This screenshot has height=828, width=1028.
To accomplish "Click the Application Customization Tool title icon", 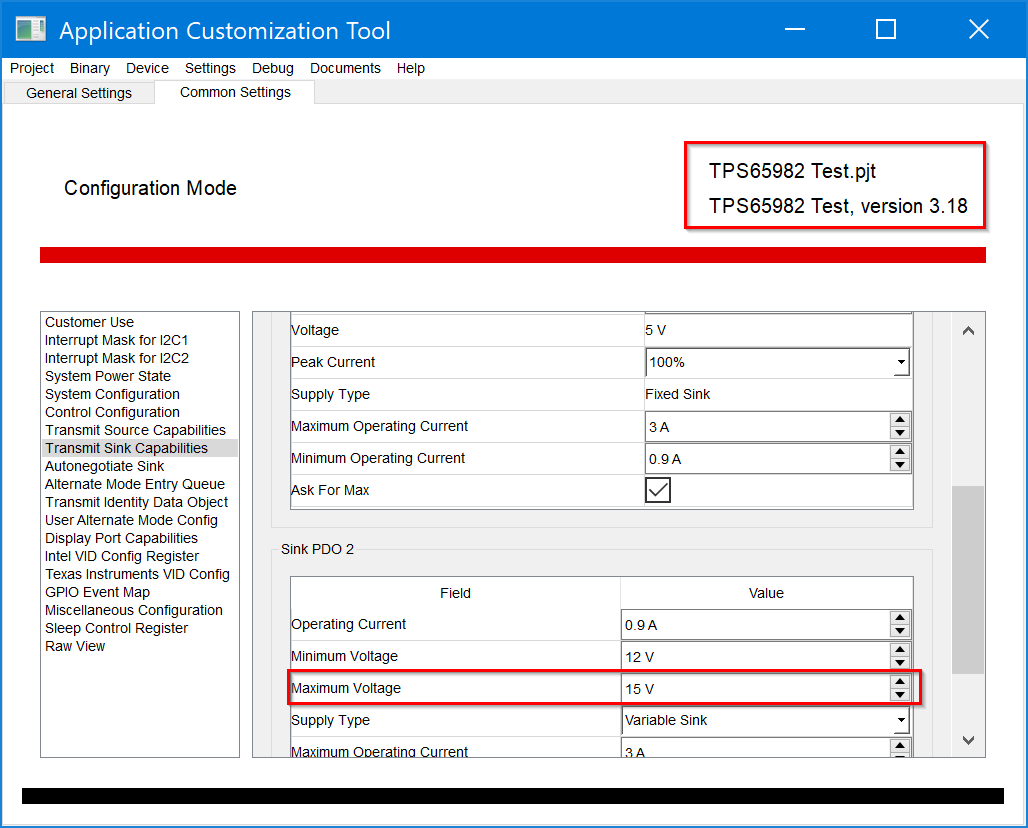I will click(x=31, y=30).
